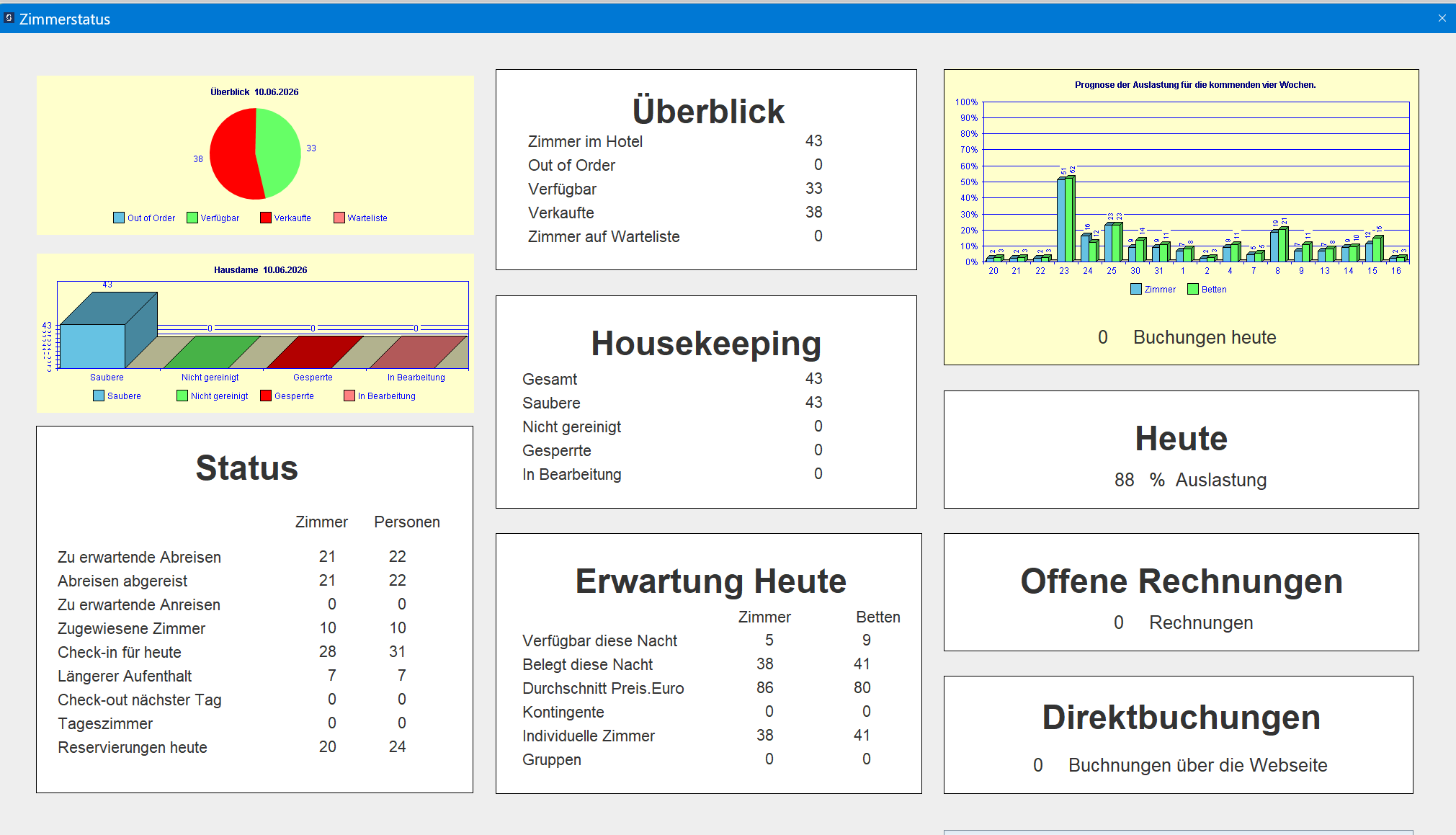The width and height of the screenshot is (1456, 835).
Task: Click the Housekeeping panel heading
Action: tap(706, 344)
